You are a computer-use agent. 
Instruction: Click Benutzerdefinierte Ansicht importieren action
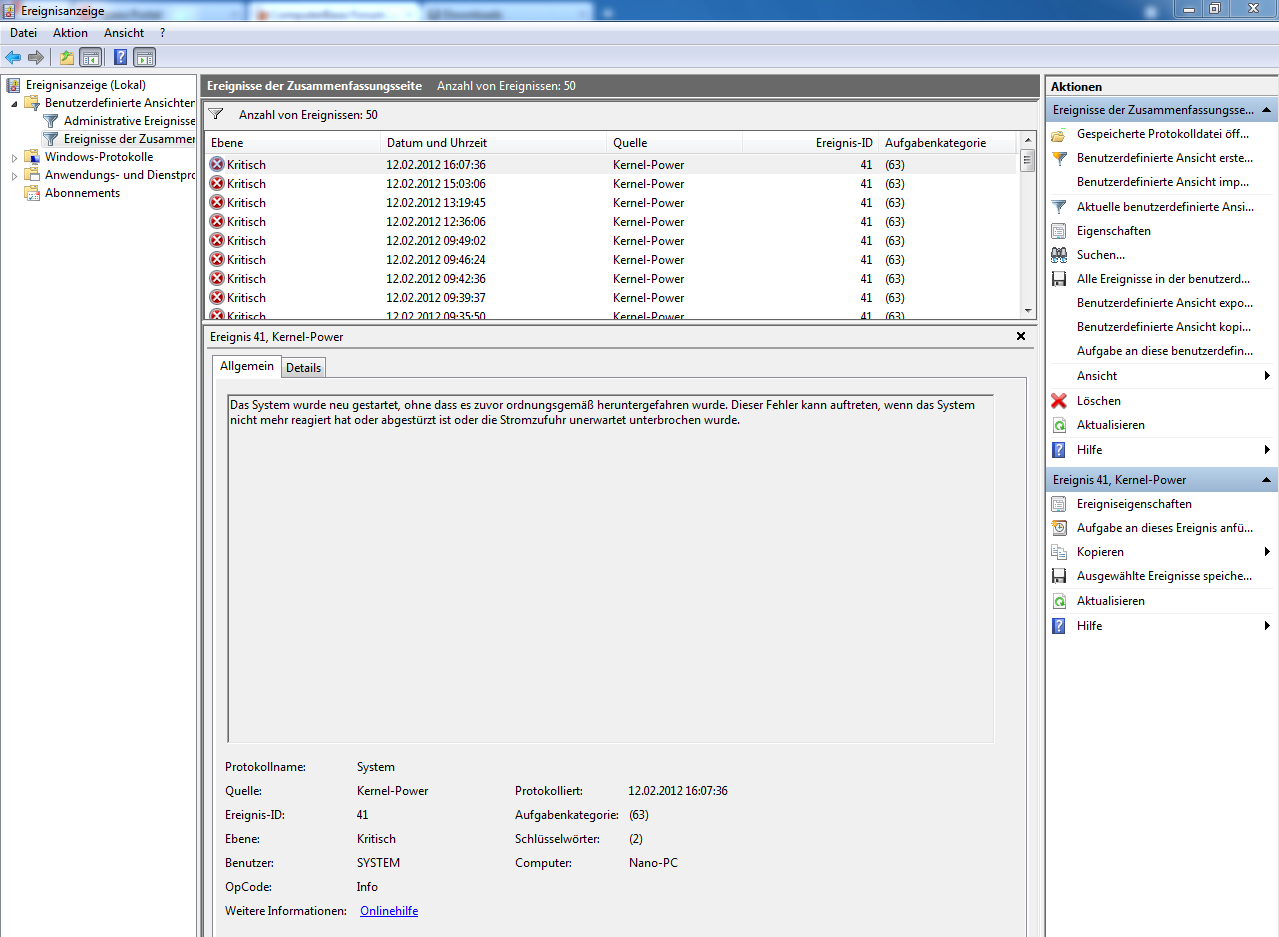click(x=1163, y=182)
